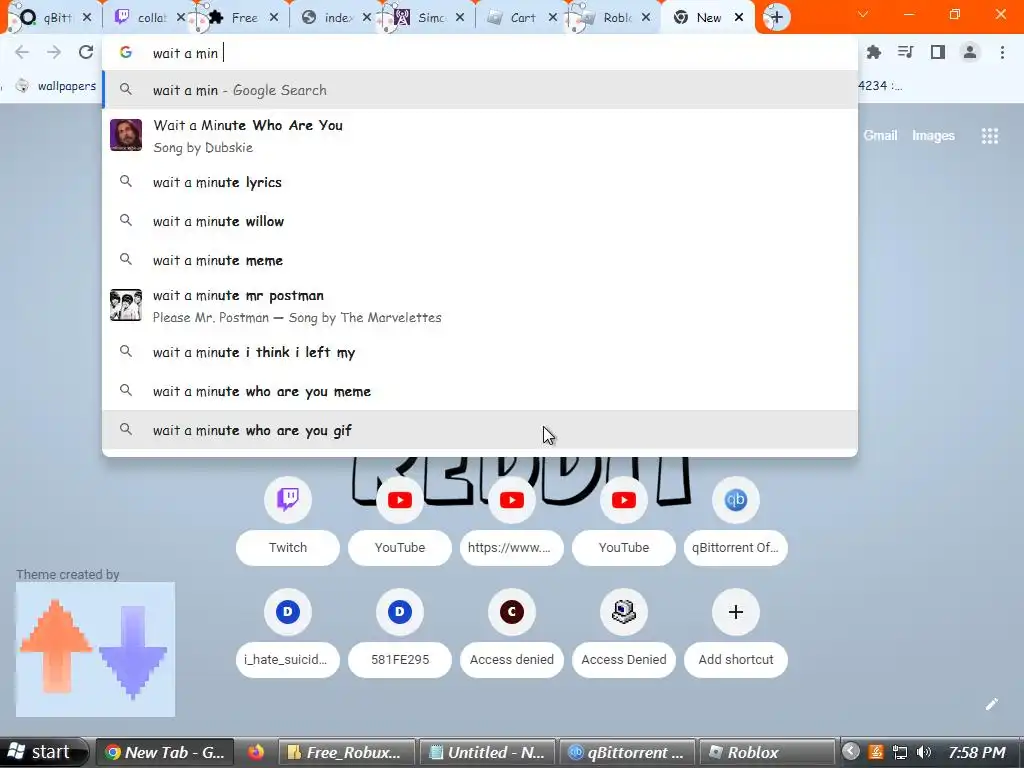
Task: Open the qBittorrent Of... shortcut
Action: point(735,500)
